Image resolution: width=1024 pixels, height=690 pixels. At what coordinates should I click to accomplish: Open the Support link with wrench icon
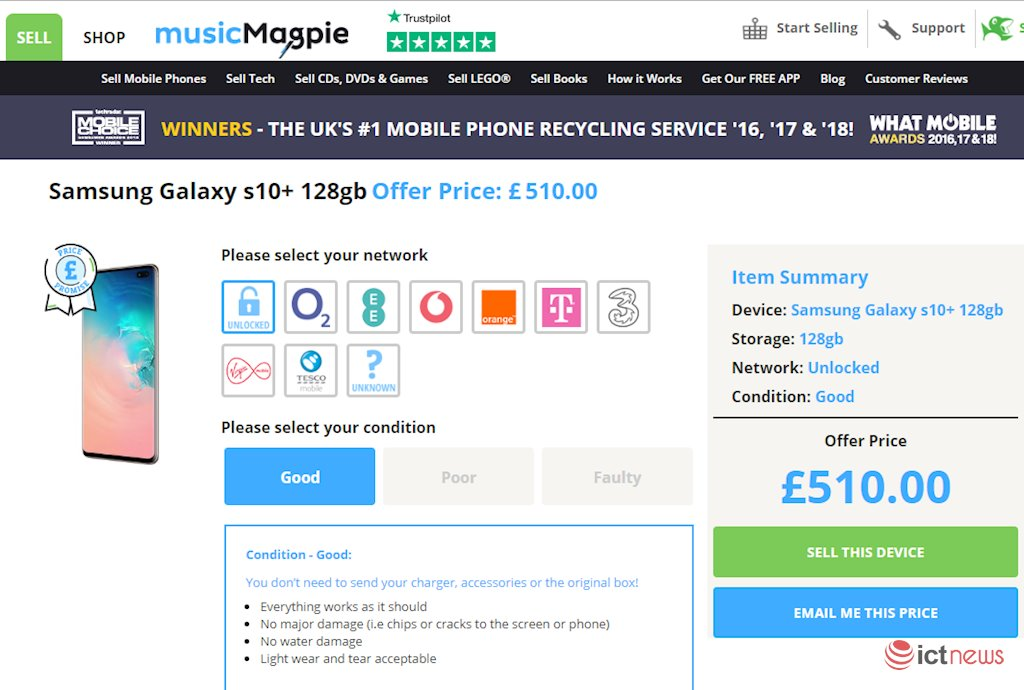tap(922, 28)
